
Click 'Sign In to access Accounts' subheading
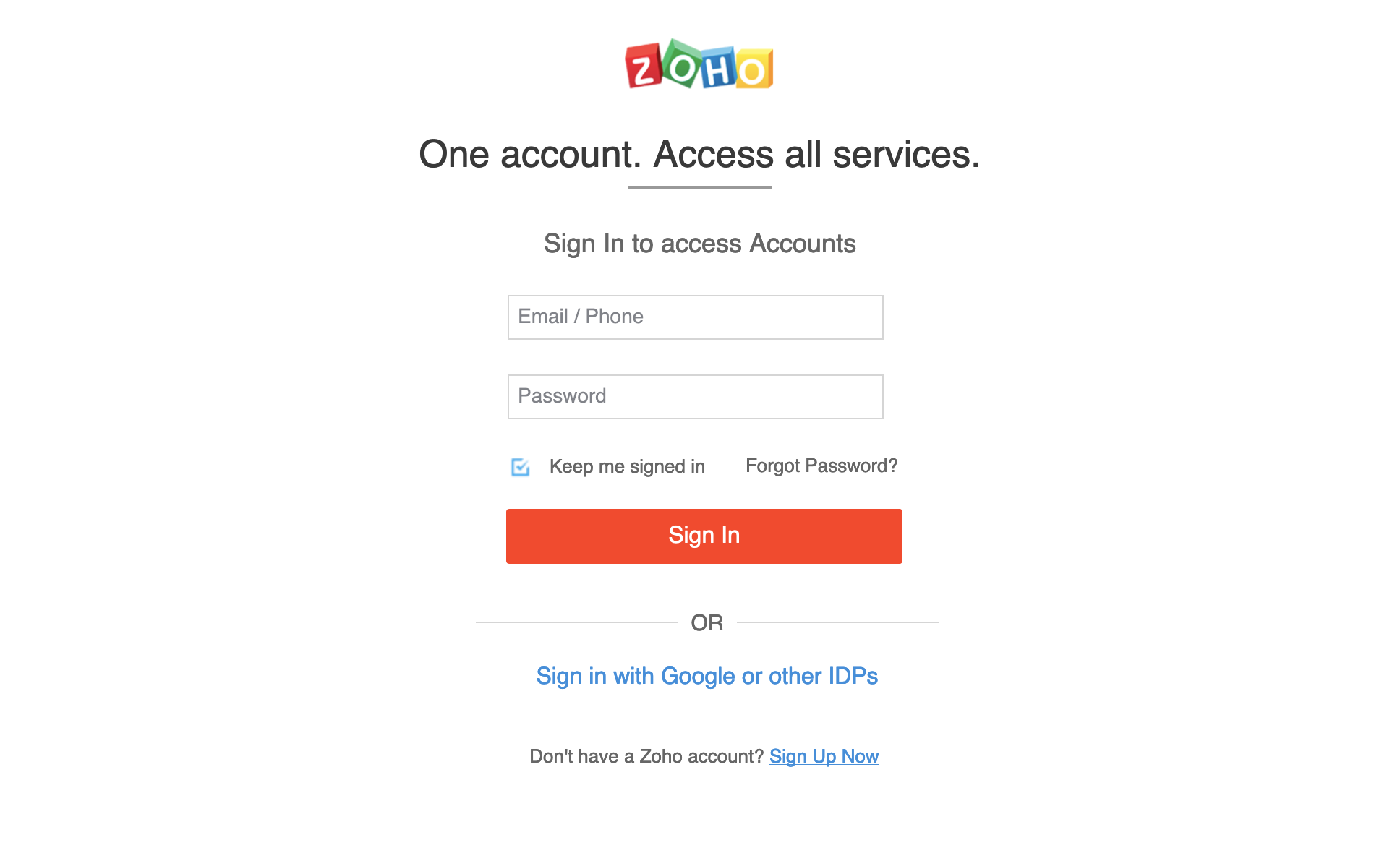tap(699, 244)
